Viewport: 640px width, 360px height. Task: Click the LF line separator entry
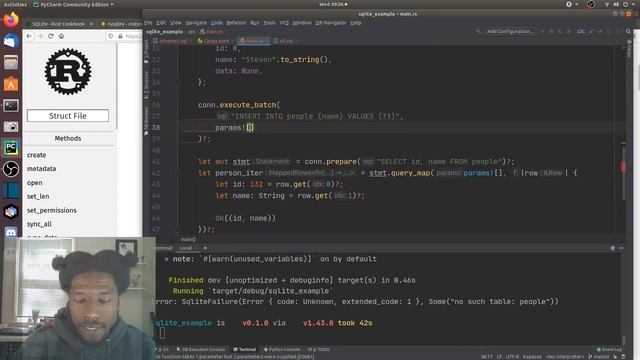pos(499,357)
